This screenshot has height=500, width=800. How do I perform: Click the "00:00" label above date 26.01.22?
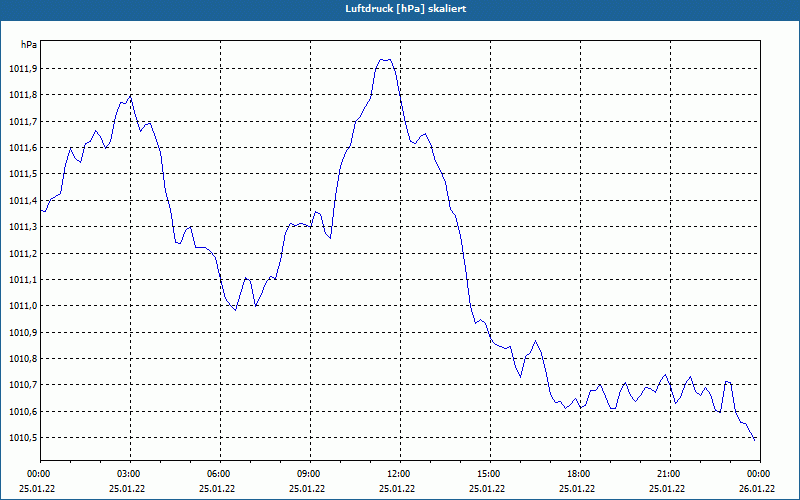tap(757, 474)
